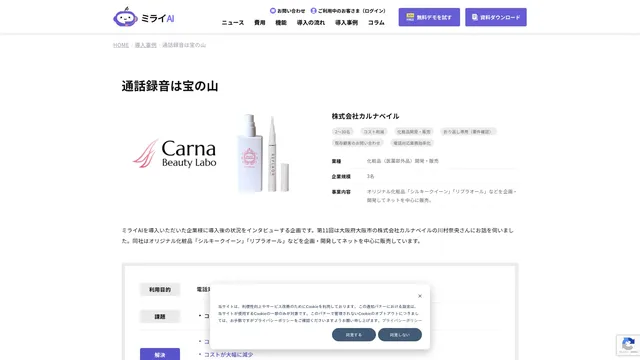Click the 企業規模 row label

[341, 176]
